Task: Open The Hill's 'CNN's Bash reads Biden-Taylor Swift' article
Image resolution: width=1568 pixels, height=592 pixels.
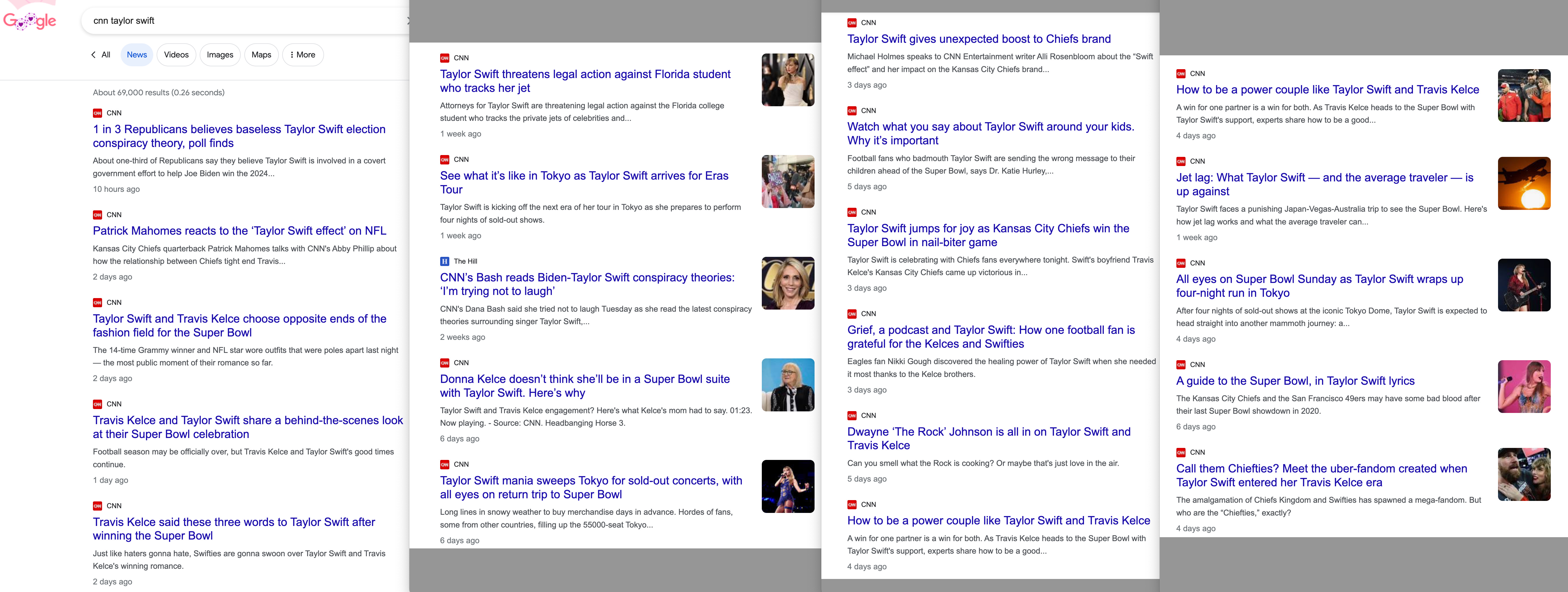Action: click(x=587, y=284)
